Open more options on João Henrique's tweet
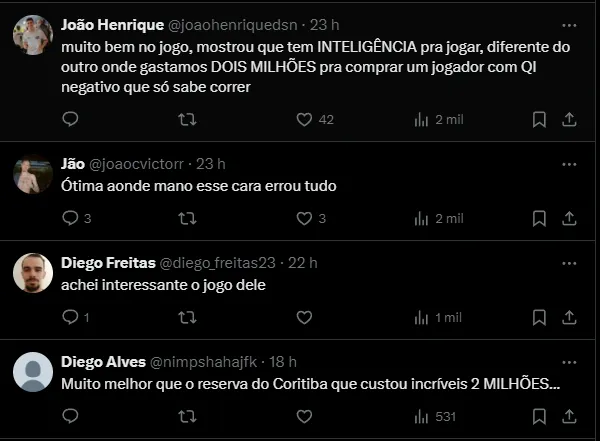Screen dimensions: 600x441 (569, 24)
